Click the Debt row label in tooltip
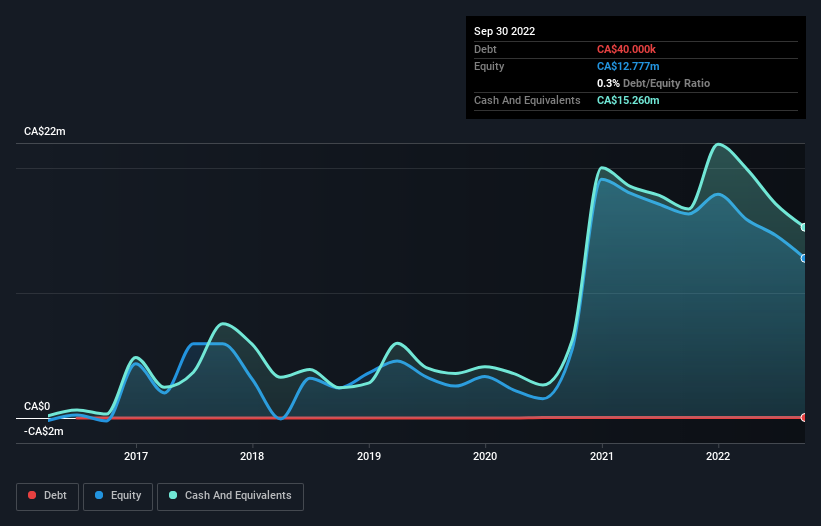 coord(485,49)
